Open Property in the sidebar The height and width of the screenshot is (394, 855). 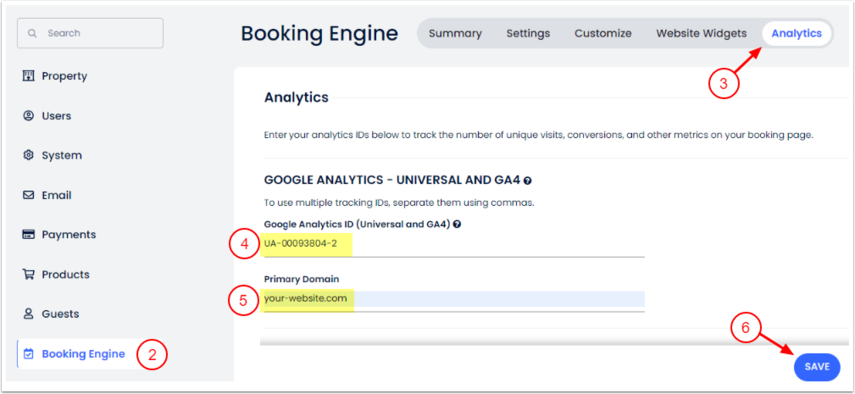tap(64, 76)
